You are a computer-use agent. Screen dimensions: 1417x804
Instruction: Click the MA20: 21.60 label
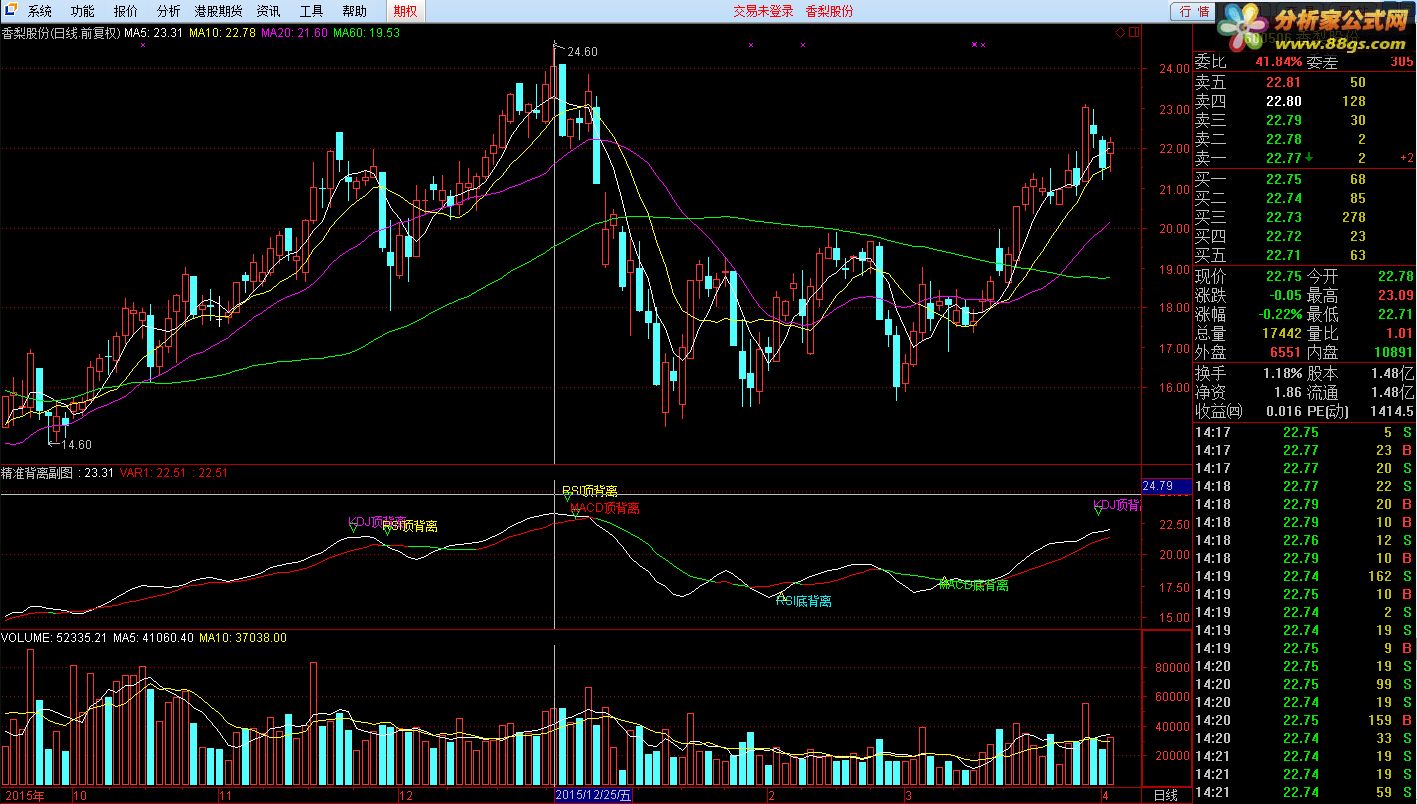[x=294, y=33]
